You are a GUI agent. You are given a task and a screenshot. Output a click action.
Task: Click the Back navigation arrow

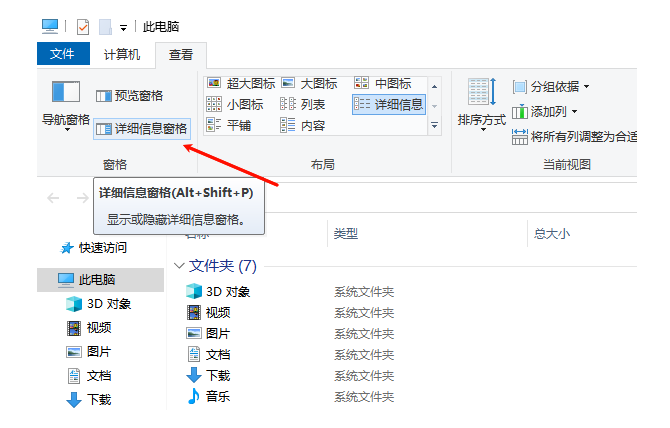click(53, 198)
